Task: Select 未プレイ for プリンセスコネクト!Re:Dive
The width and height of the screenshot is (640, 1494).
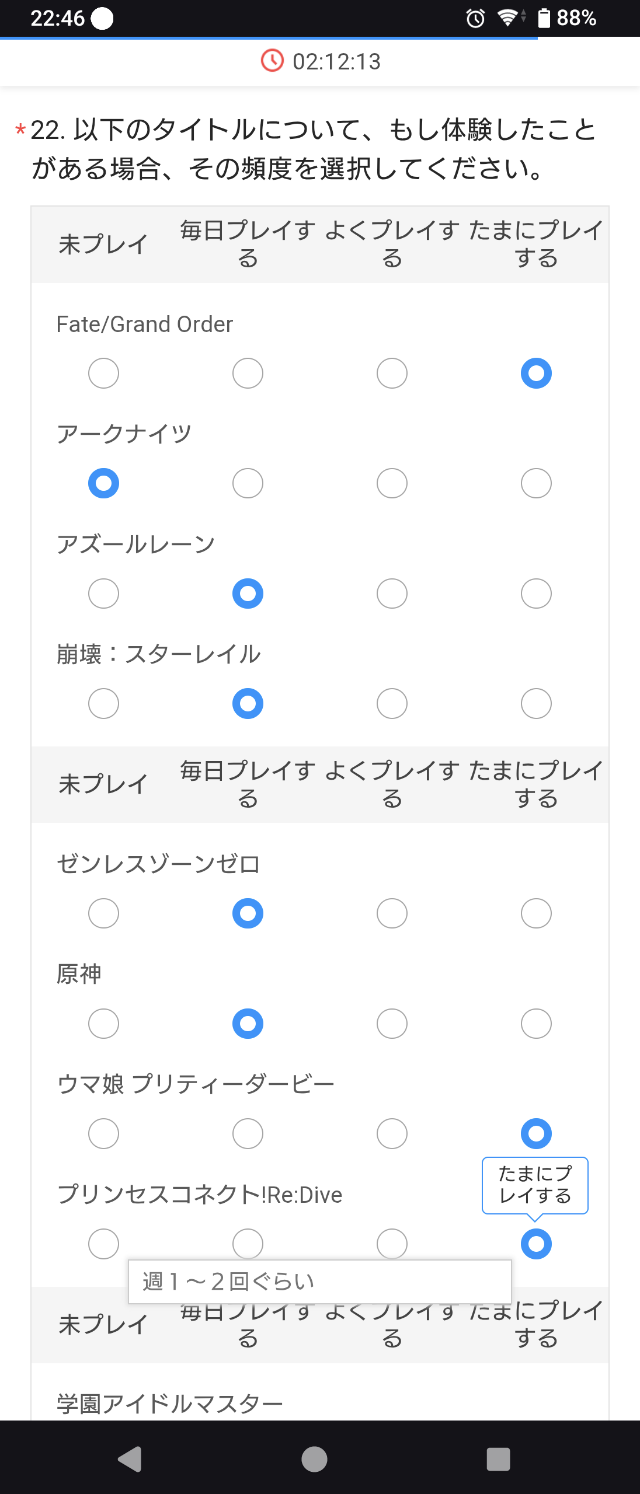Action: 103,1244
